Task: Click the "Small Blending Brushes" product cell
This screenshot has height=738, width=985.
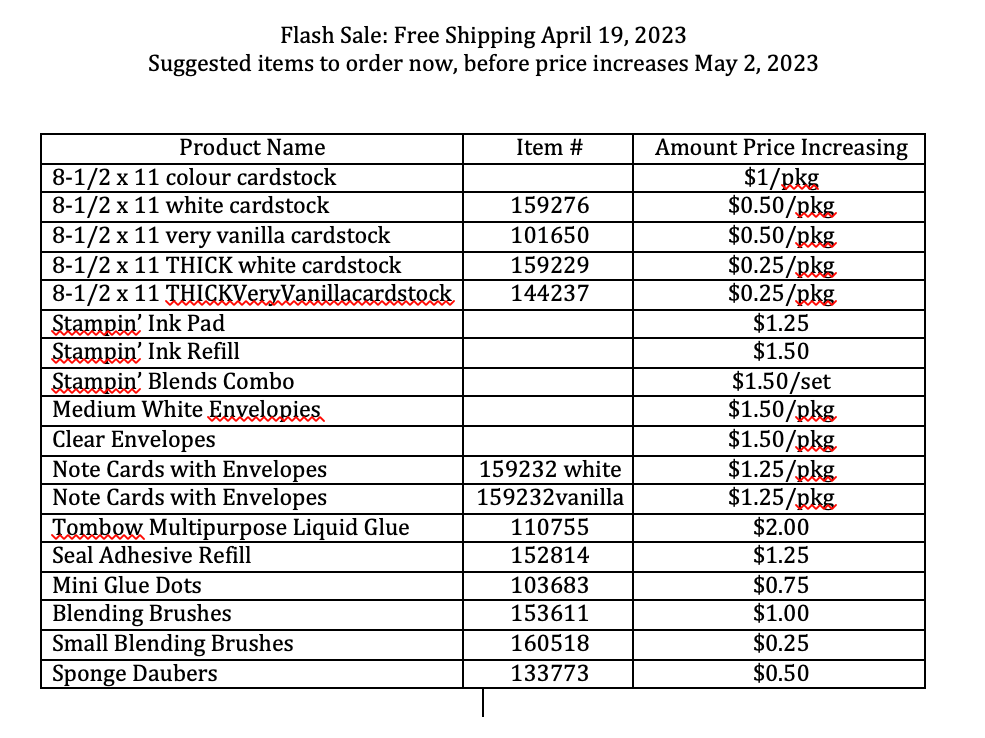Action: tap(172, 644)
